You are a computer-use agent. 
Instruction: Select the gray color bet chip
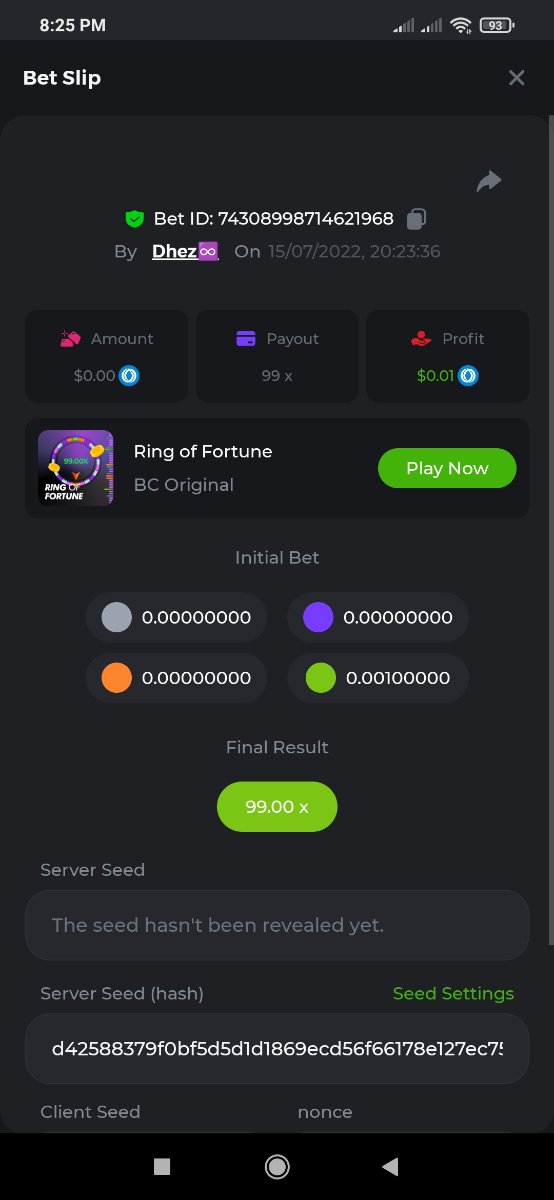(117, 618)
